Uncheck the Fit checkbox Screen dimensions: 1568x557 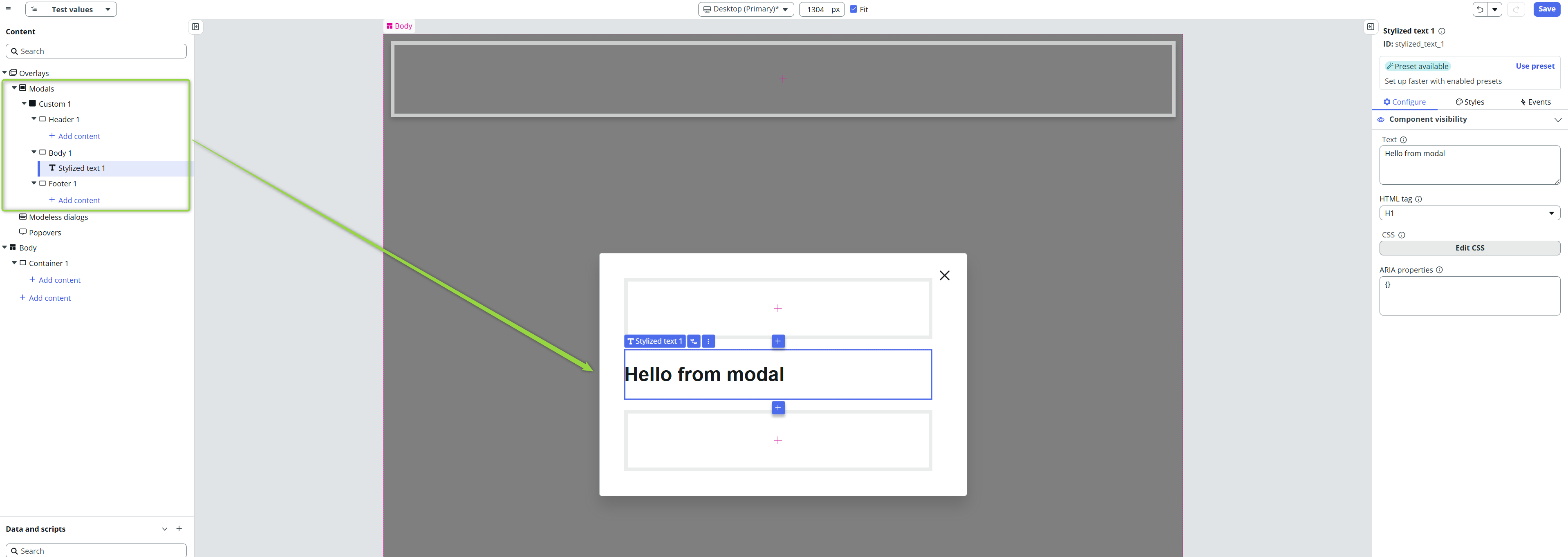(853, 9)
